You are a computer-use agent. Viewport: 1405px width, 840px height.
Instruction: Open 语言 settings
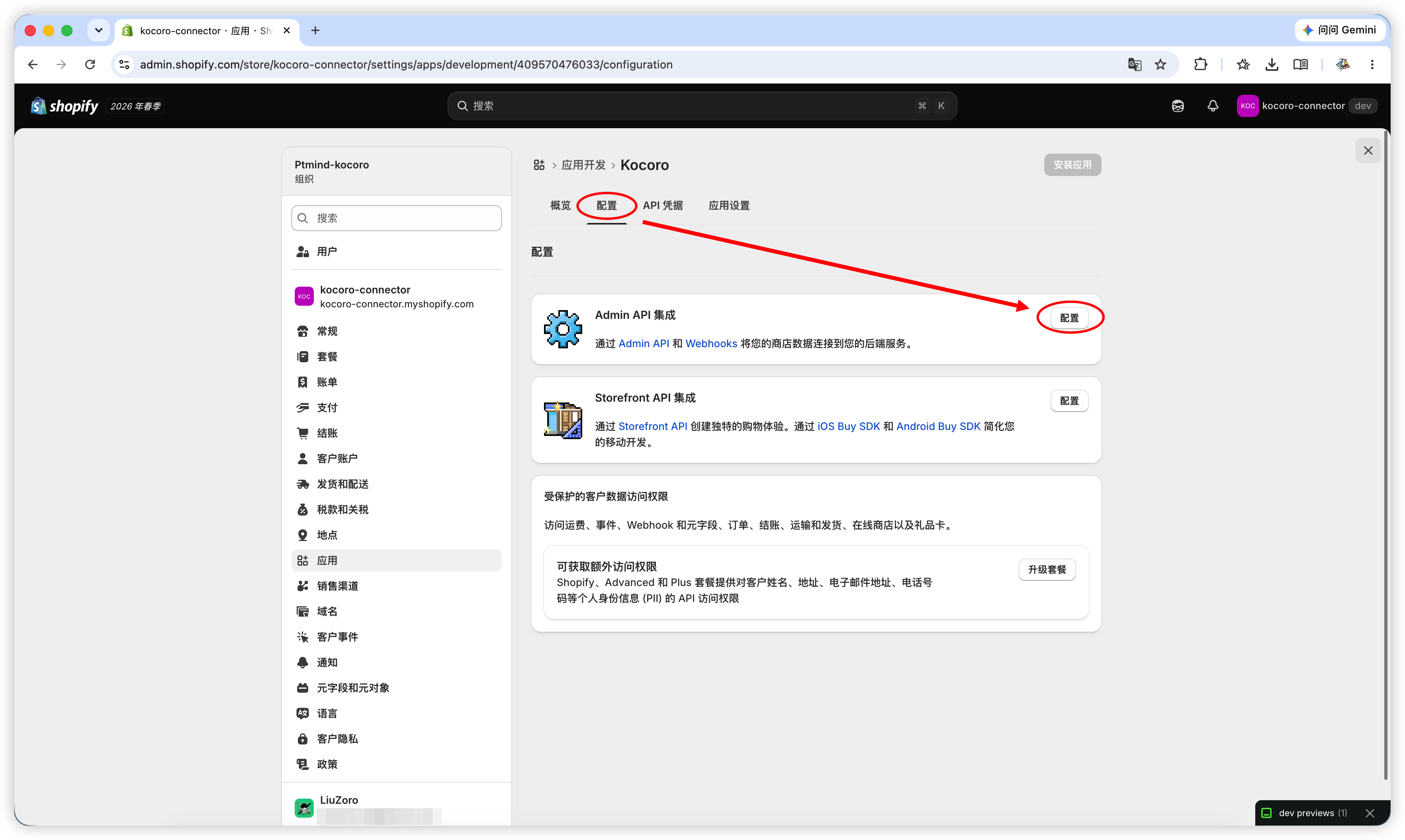tap(396, 713)
